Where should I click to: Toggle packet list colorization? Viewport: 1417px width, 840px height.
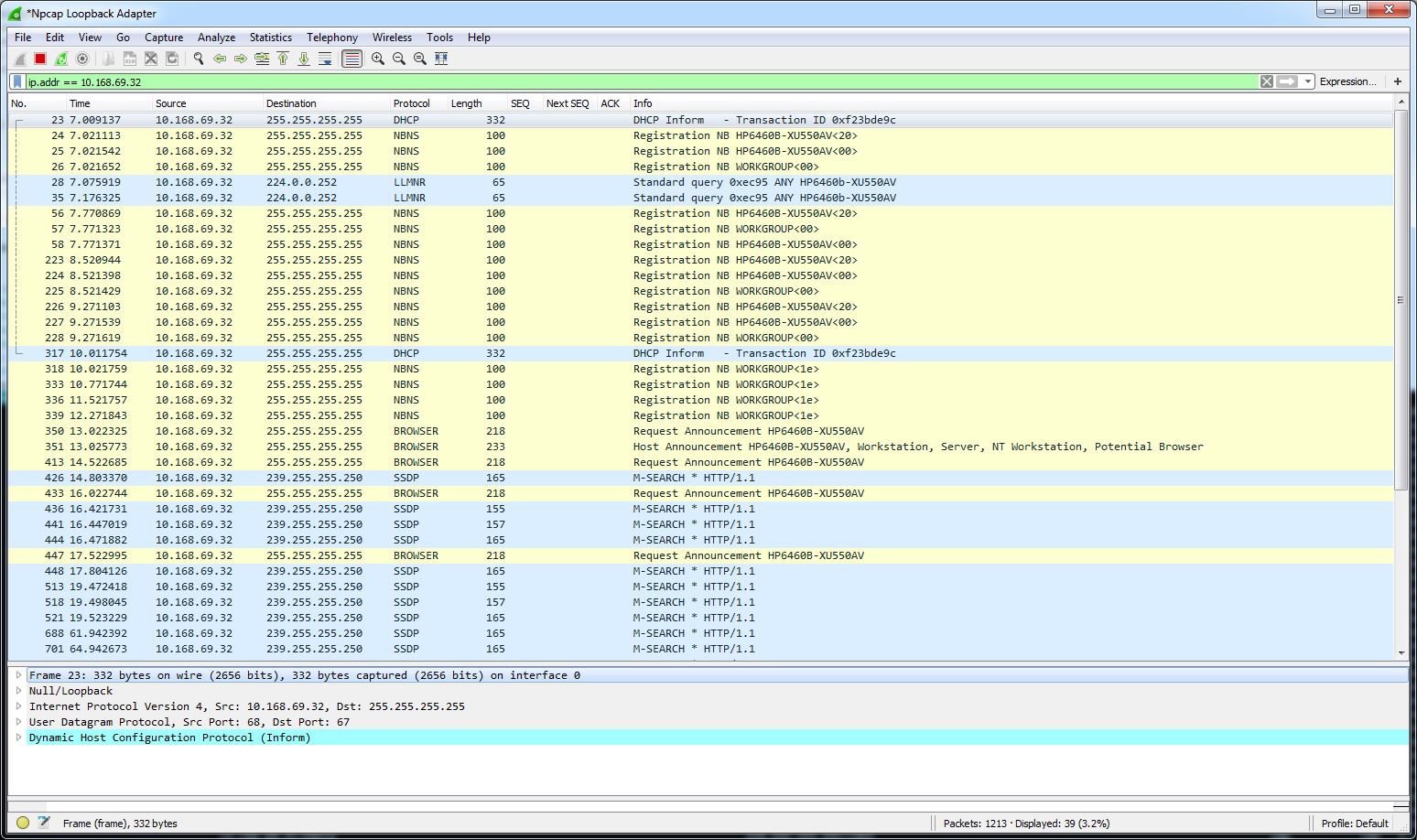(x=352, y=59)
